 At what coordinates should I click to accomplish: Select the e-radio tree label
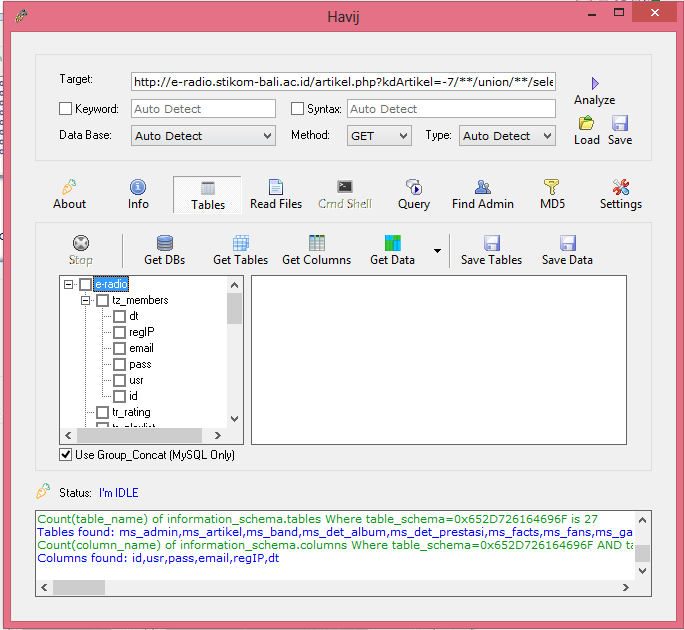[111, 284]
